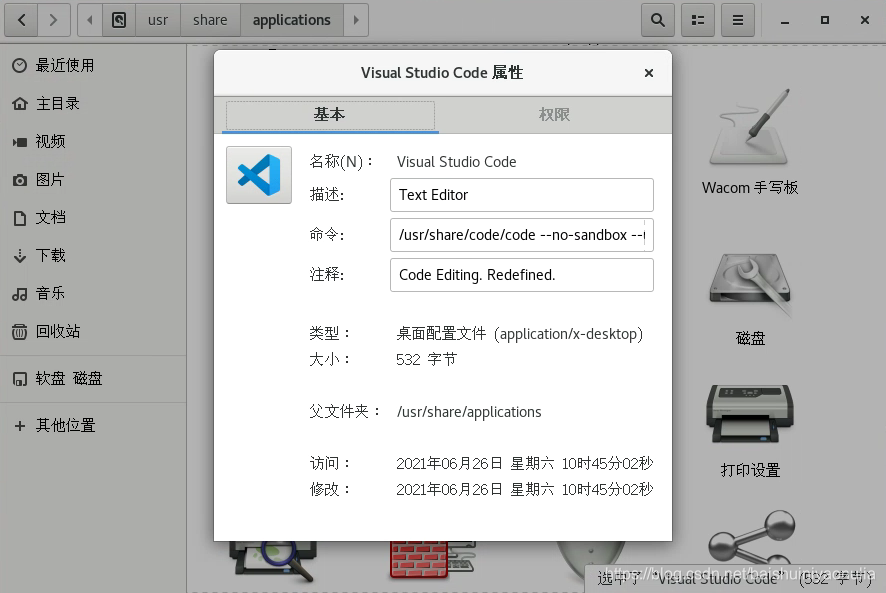The width and height of the screenshot is (886, 593).
Task: Click the trash icon beside 回收站
Action: [20, 332]
